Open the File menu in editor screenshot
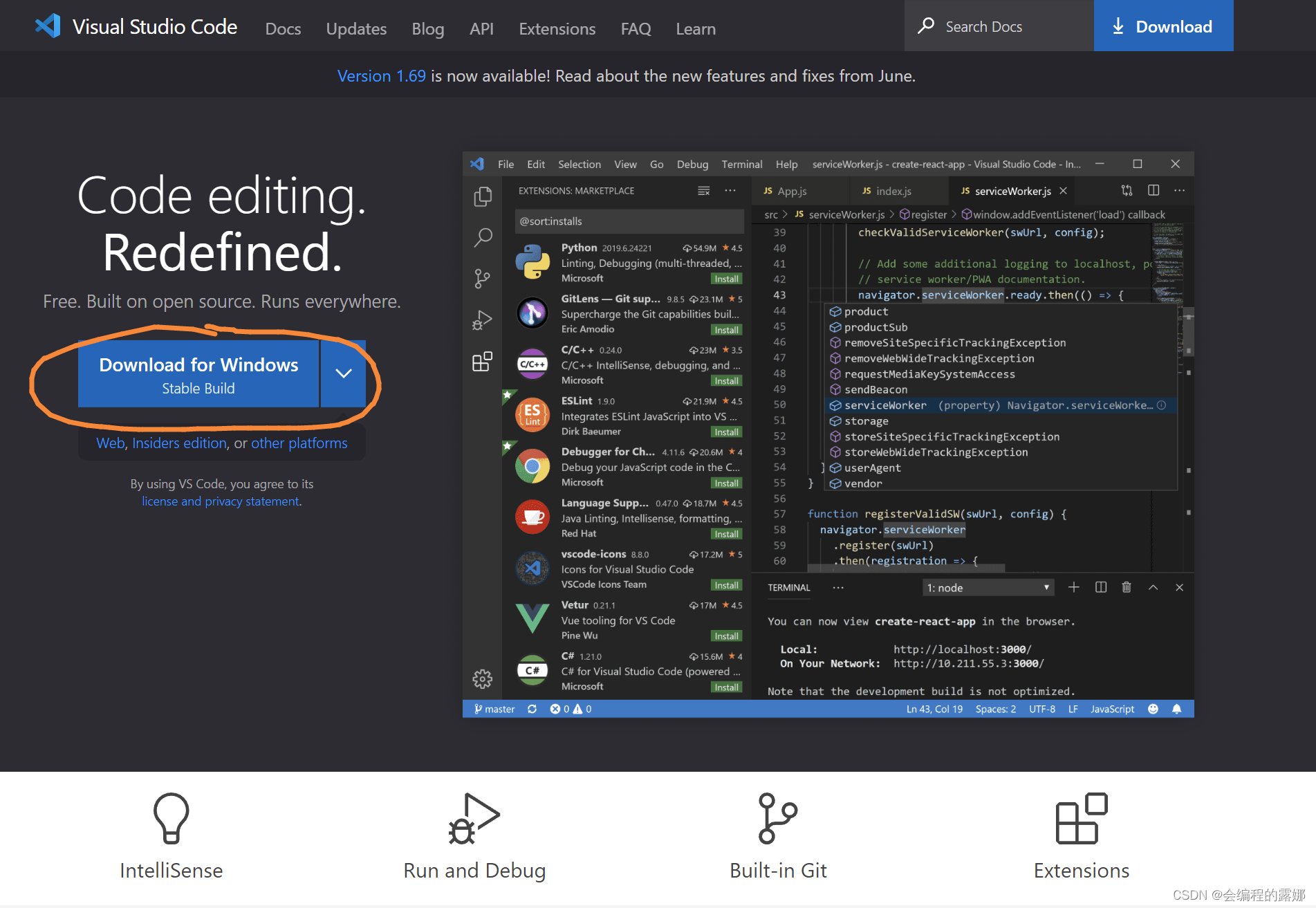Screen dimensions: 1316x908 [x=506, y=164]
